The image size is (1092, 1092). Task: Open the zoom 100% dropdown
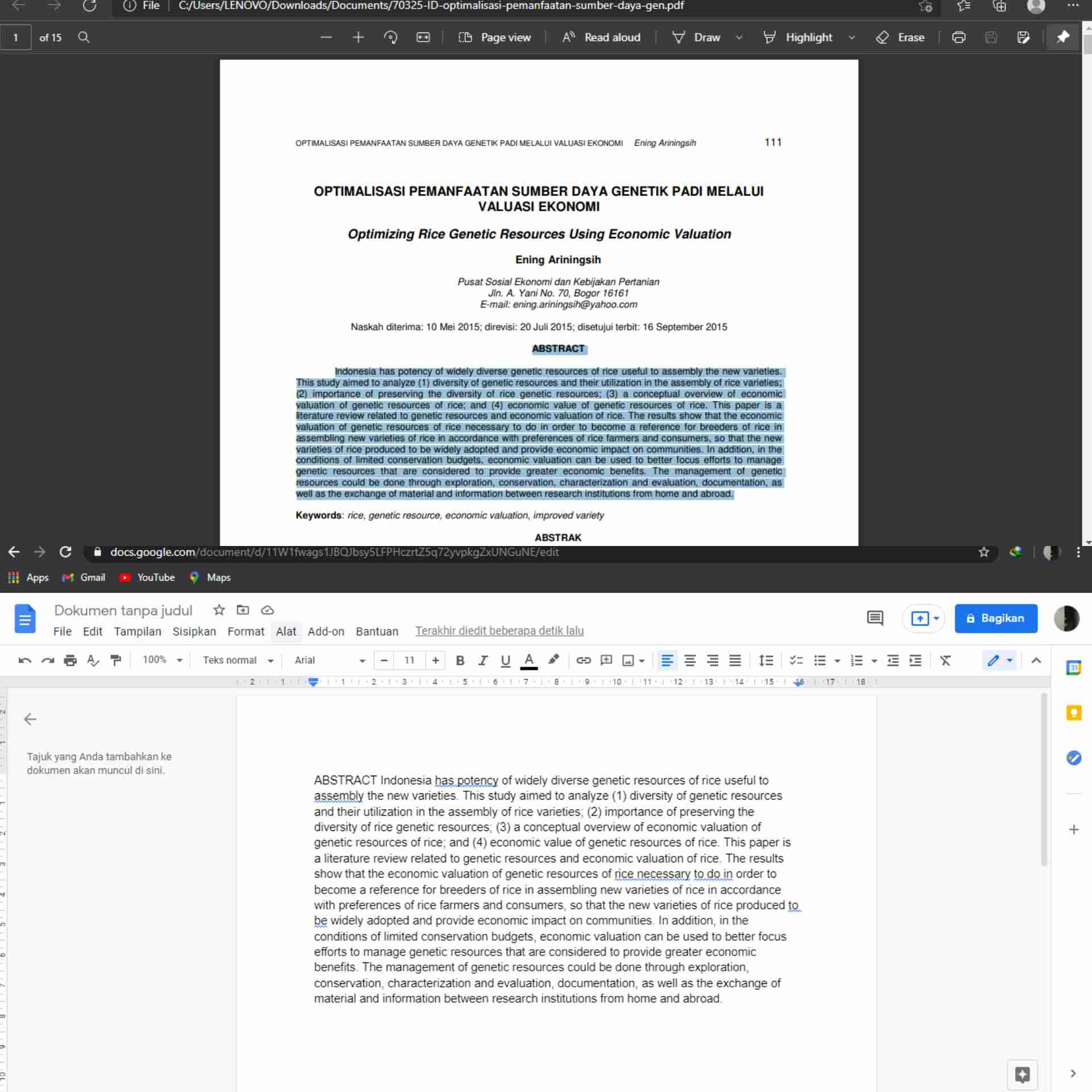pos(162,660)
